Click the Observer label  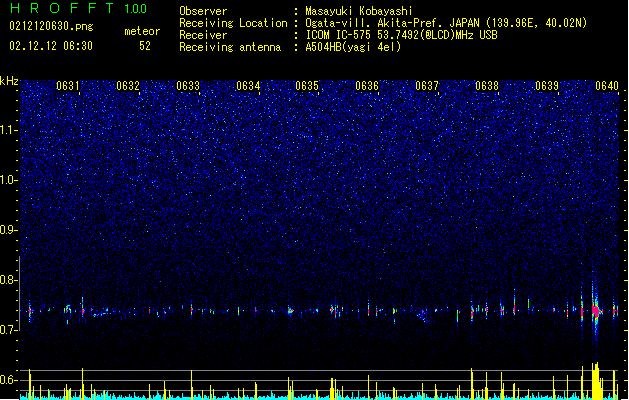pos(203,11)
